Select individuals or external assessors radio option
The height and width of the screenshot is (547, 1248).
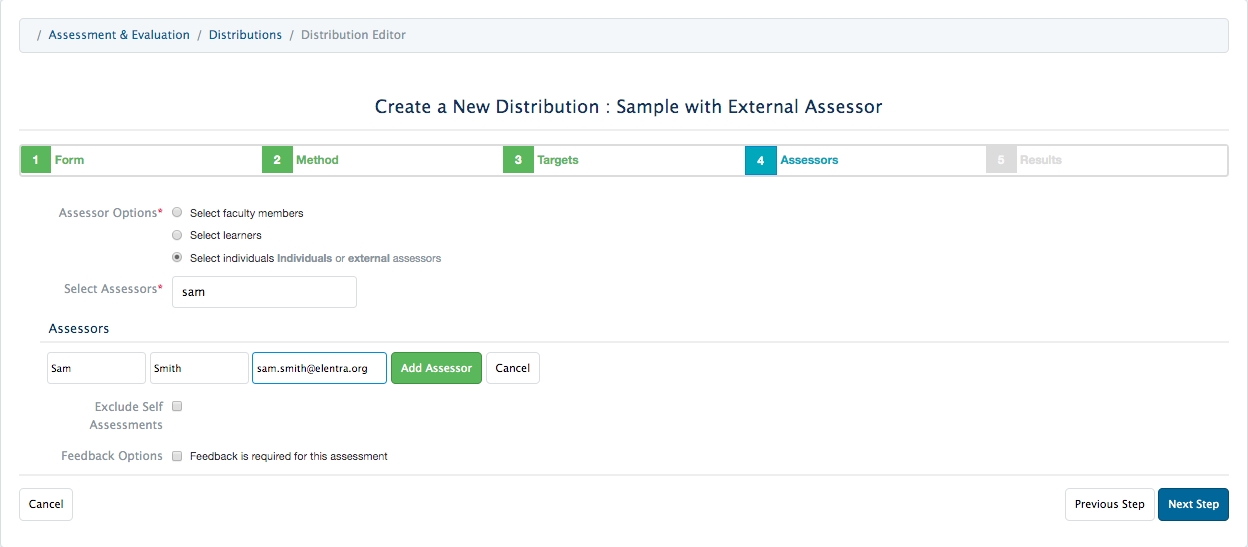(x=177, y=258)
